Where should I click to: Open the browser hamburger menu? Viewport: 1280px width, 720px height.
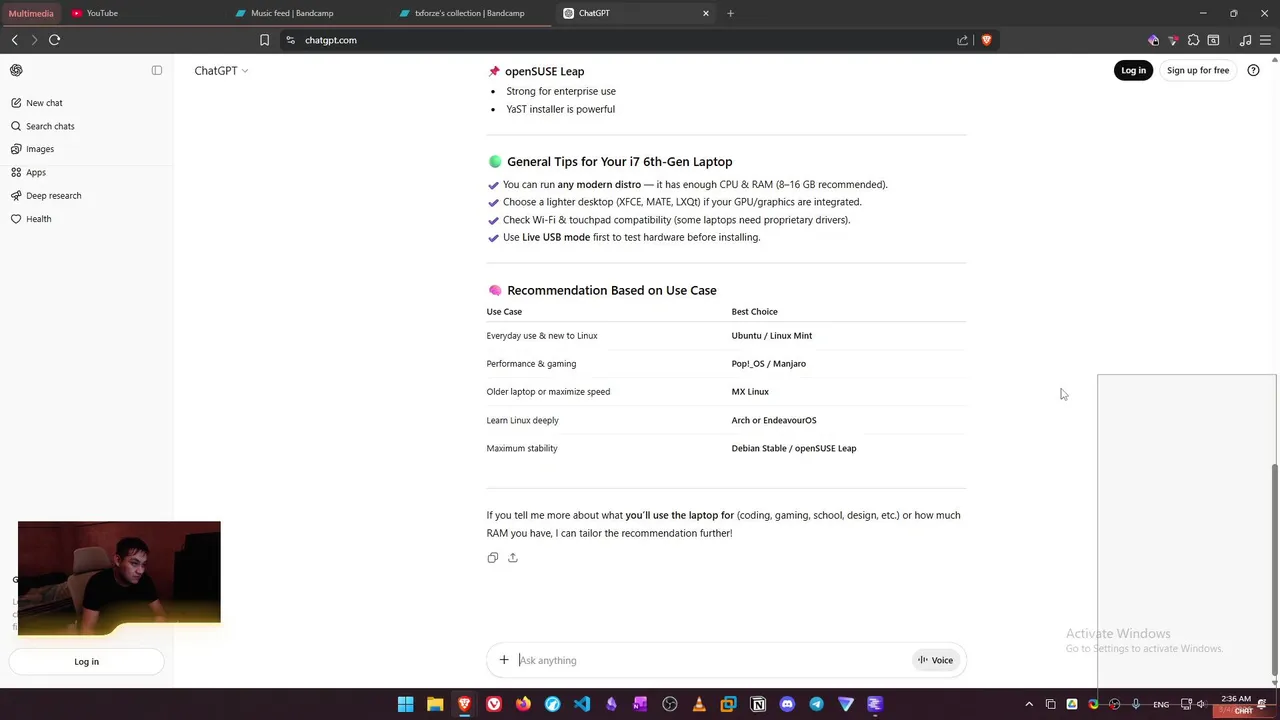click(1265, 40)
